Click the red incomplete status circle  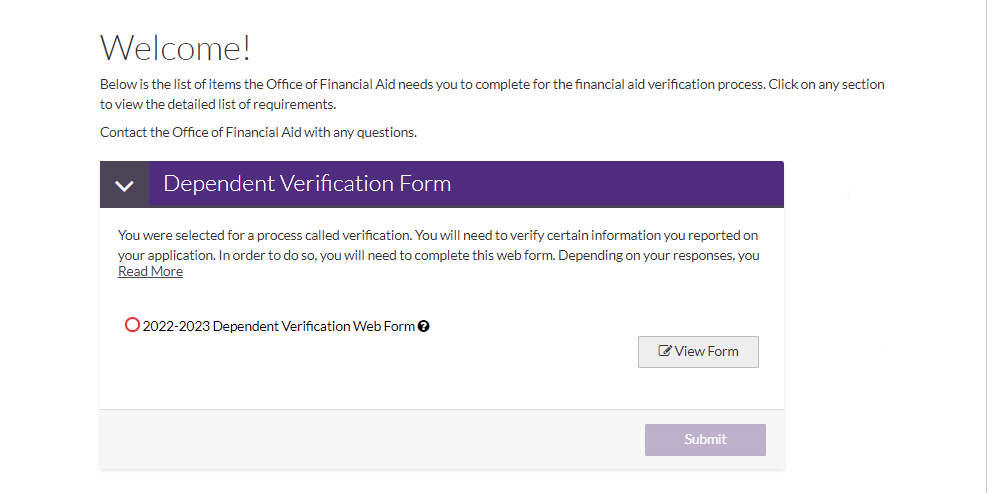click(132, 325)
